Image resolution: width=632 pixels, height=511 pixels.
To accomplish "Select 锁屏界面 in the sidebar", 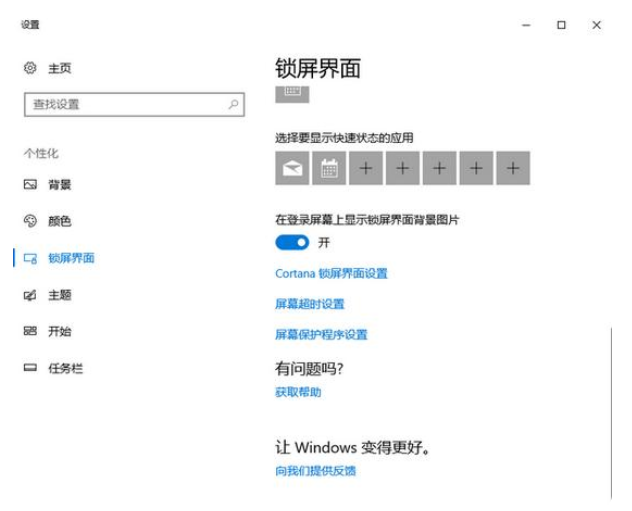I will point(70,258).
